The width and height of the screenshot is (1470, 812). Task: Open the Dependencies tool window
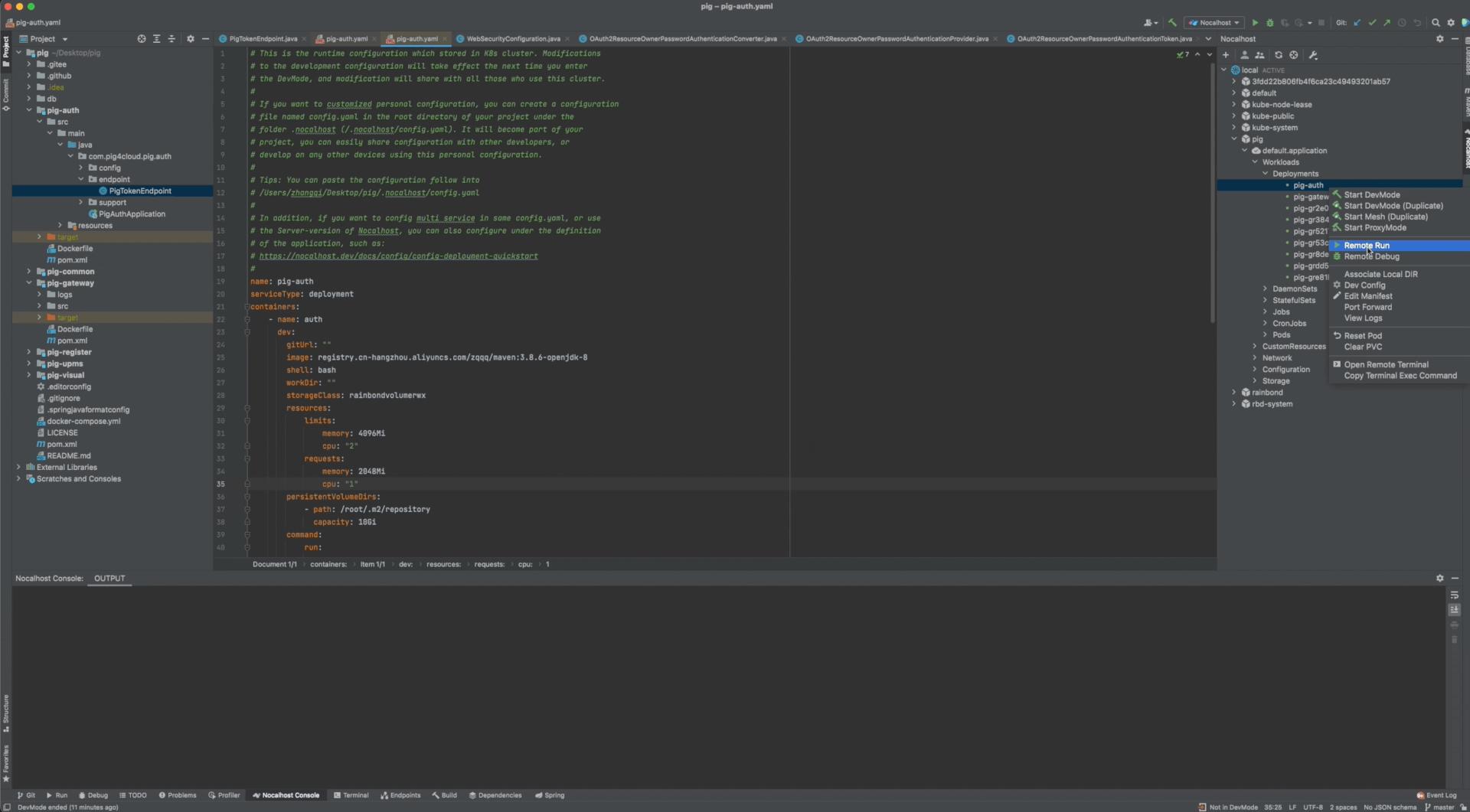point(495,795)
